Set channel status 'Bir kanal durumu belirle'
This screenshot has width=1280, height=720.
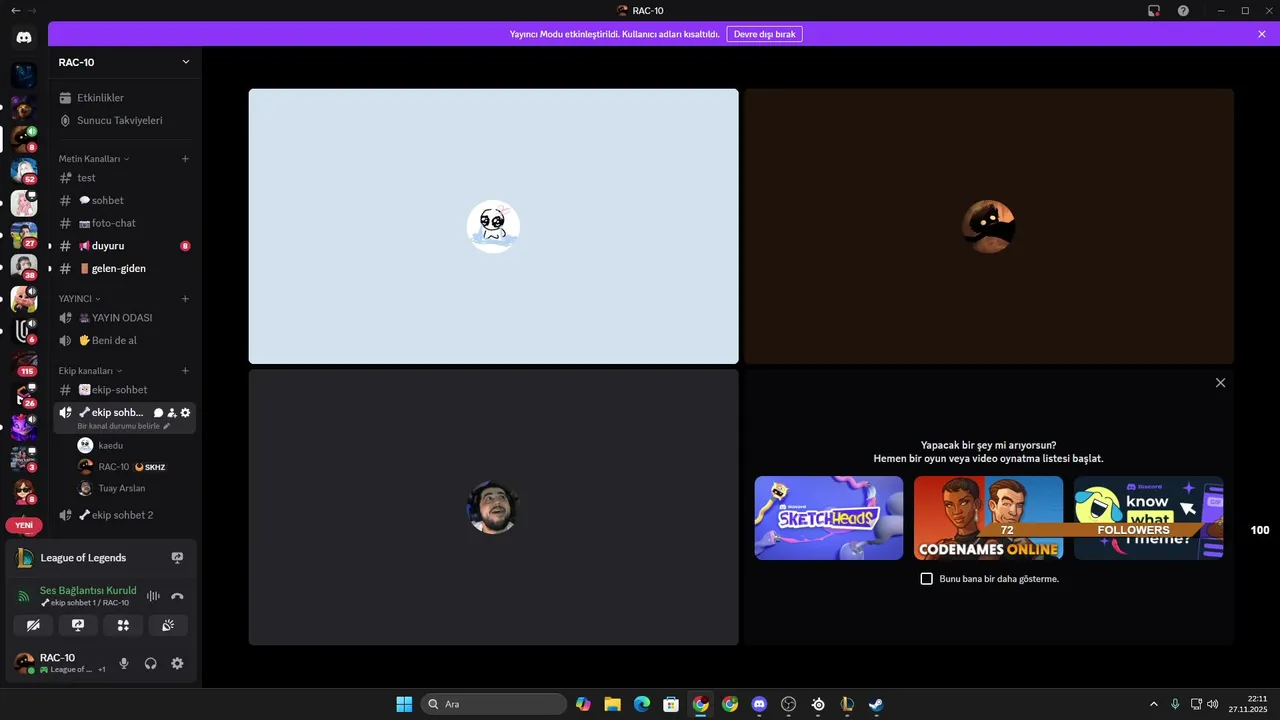click(x=124, y=426)
